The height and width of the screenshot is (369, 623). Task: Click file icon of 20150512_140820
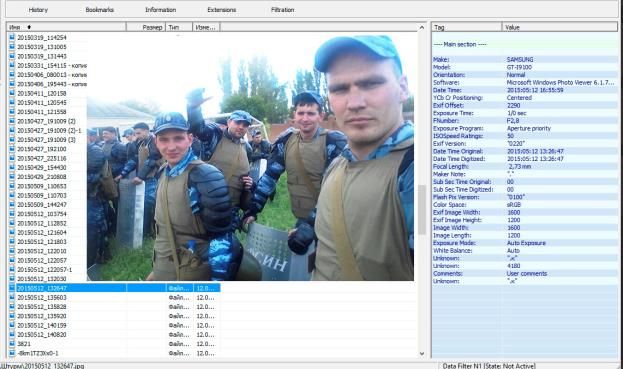coord(12,334)
